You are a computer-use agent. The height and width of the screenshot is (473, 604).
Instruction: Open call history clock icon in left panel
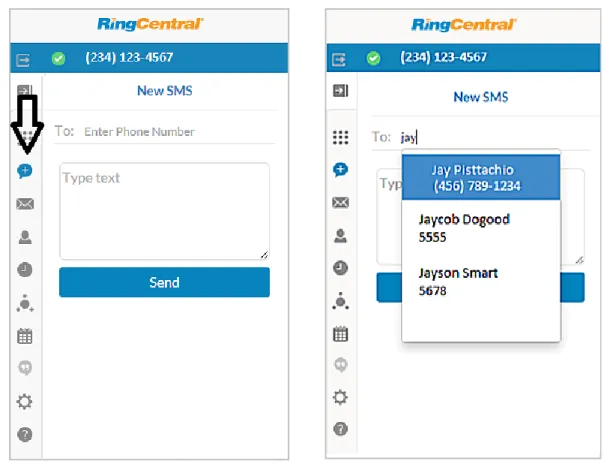click(25, 270)
